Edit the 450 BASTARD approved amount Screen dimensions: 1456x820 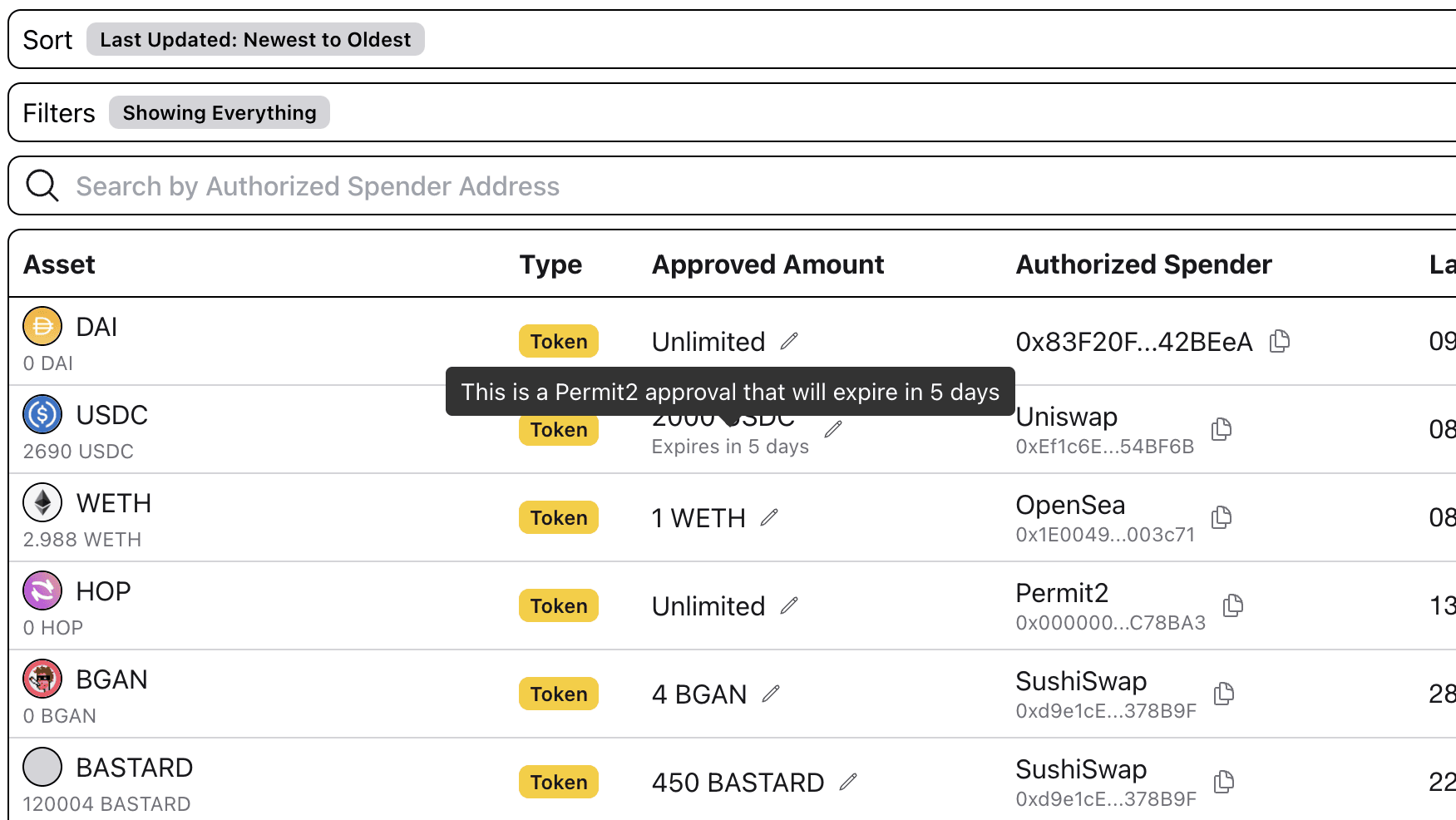click(849, 782)
